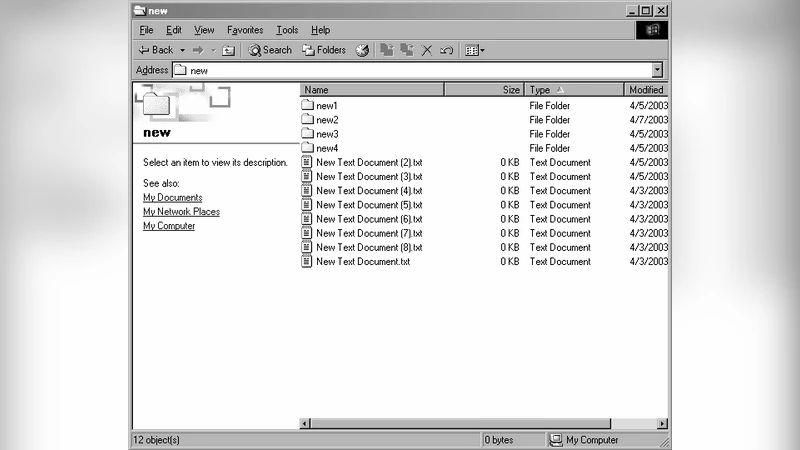The image size is (800, 450).
Task: Click the horizontal scrollbar right arrow
Action: 662,424
